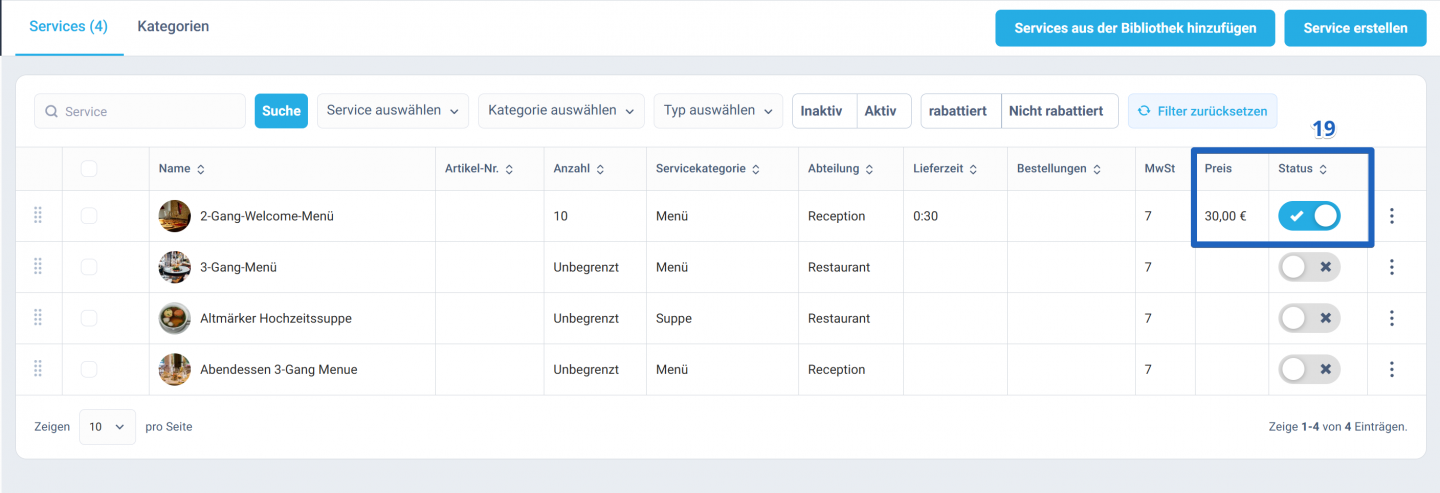Image resolution: width=1440 pixels, height=493 pixels.
Task: Sort by Anzahl column arrows
Action: point(600,169)
